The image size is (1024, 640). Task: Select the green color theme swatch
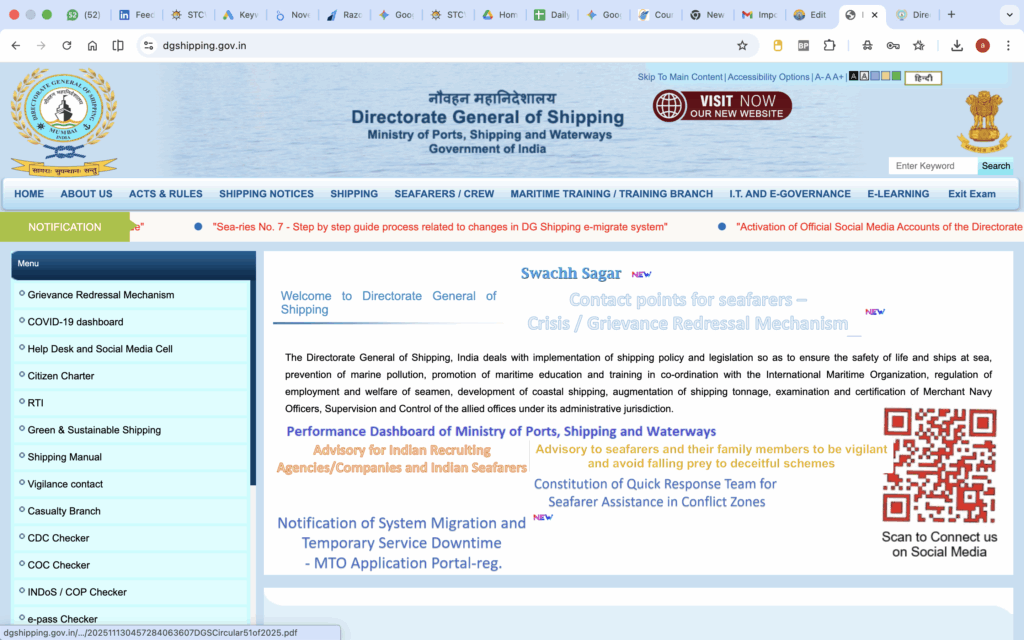[x=896, y=76]
